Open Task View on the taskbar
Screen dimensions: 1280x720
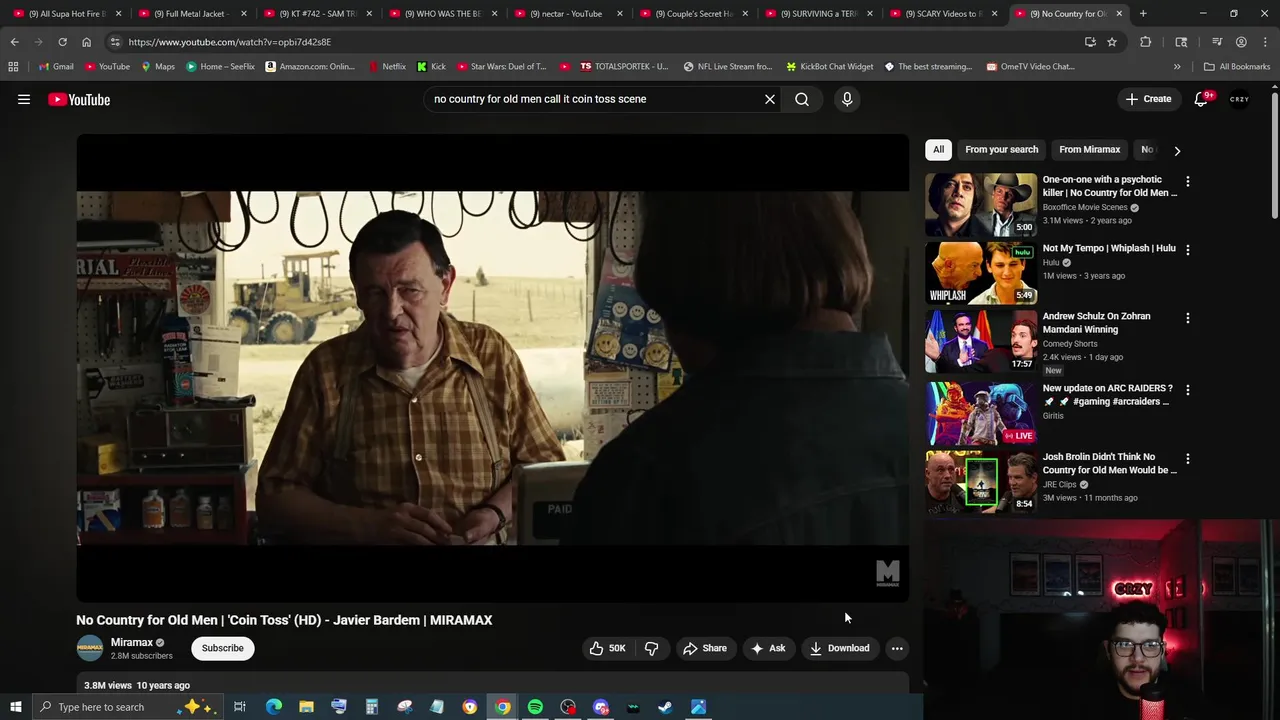240,707
